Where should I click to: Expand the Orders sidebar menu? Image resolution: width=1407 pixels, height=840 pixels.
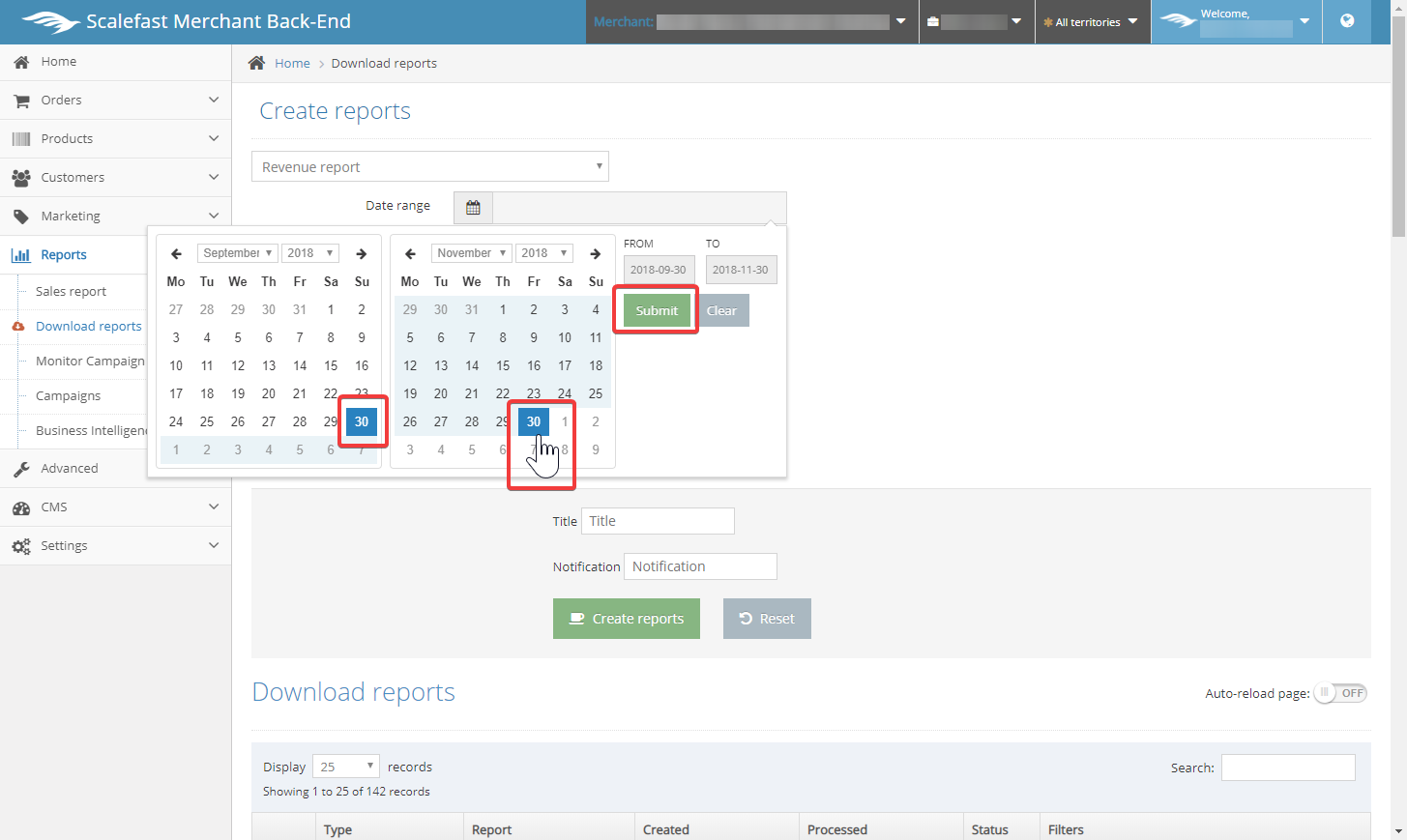pos(115,101)
